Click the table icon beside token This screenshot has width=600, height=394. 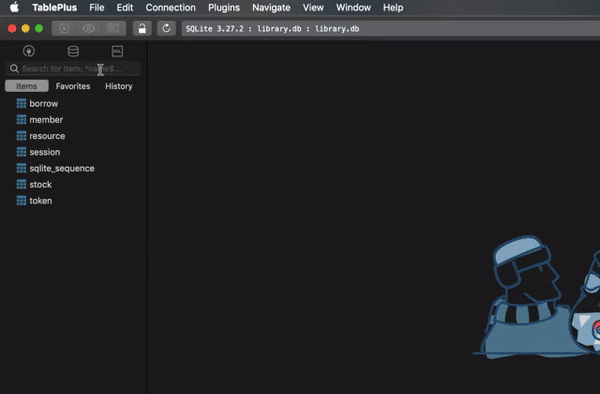21,200
